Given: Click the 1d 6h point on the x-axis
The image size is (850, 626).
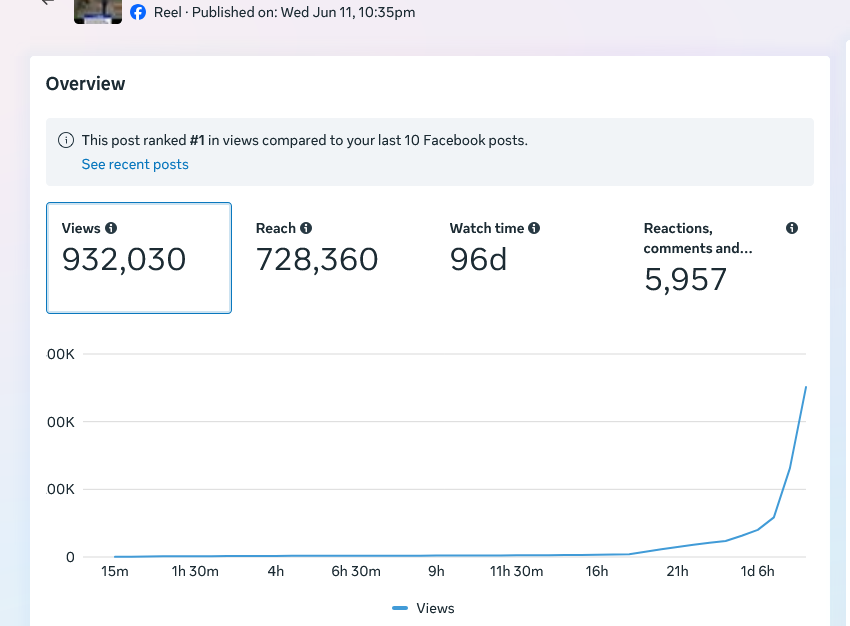Looking at the screenshot, I should (x=757, y=571).
